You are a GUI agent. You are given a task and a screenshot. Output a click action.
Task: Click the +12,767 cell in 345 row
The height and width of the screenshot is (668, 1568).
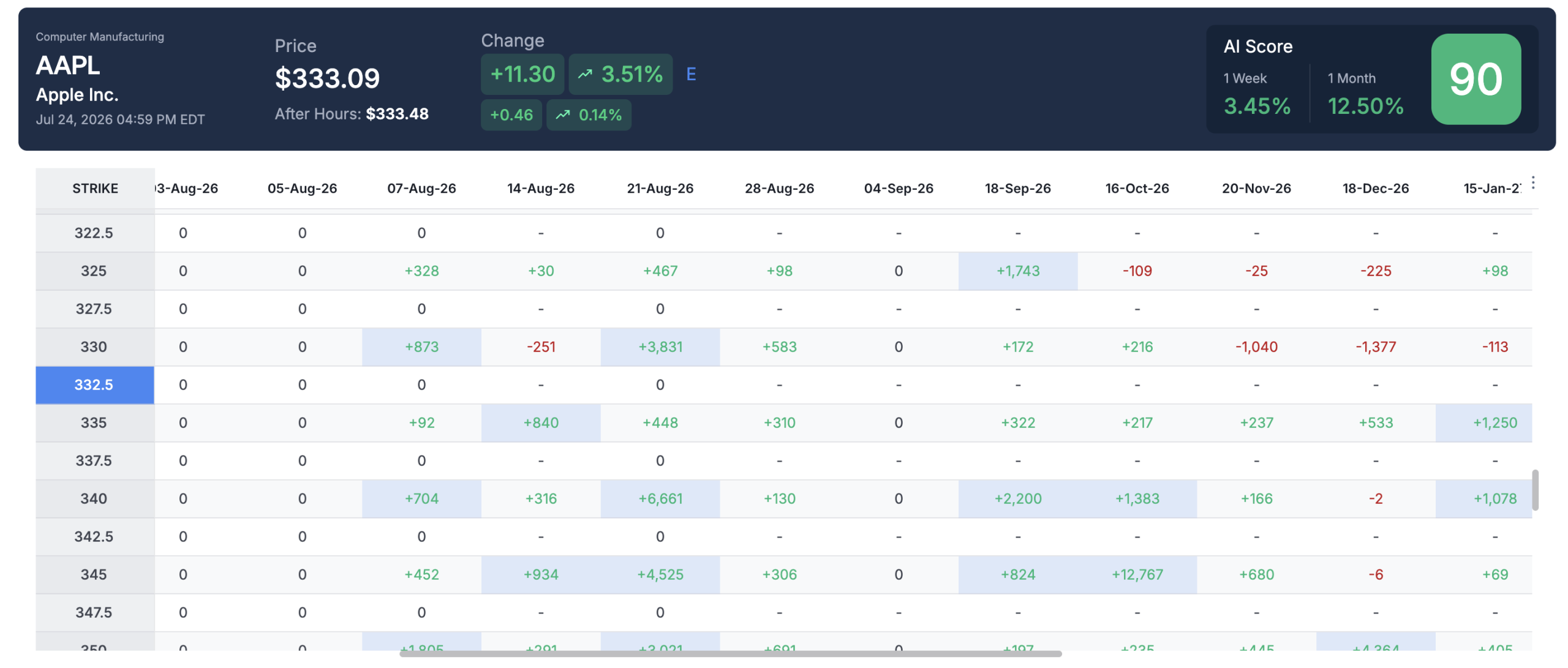click(x=1137, y=574)
